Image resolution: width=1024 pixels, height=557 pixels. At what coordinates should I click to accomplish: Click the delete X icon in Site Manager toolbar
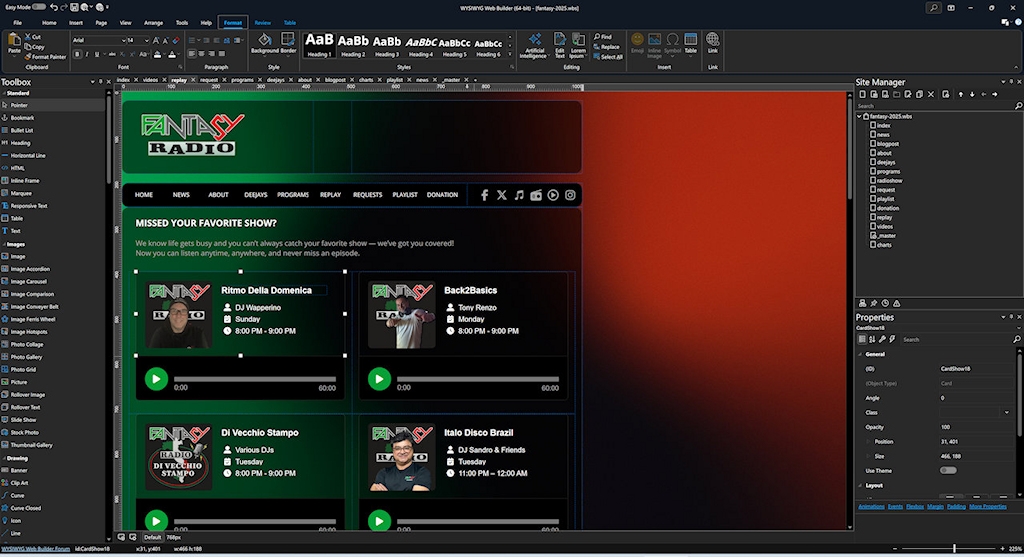tap(931, 95)
